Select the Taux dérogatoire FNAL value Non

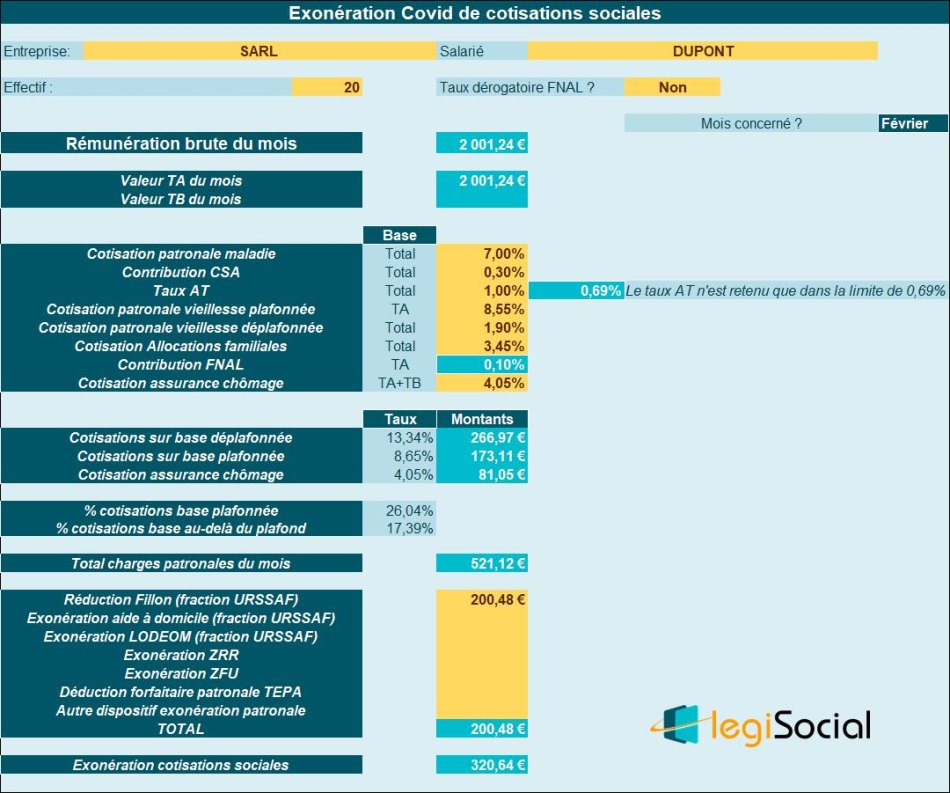672,87
